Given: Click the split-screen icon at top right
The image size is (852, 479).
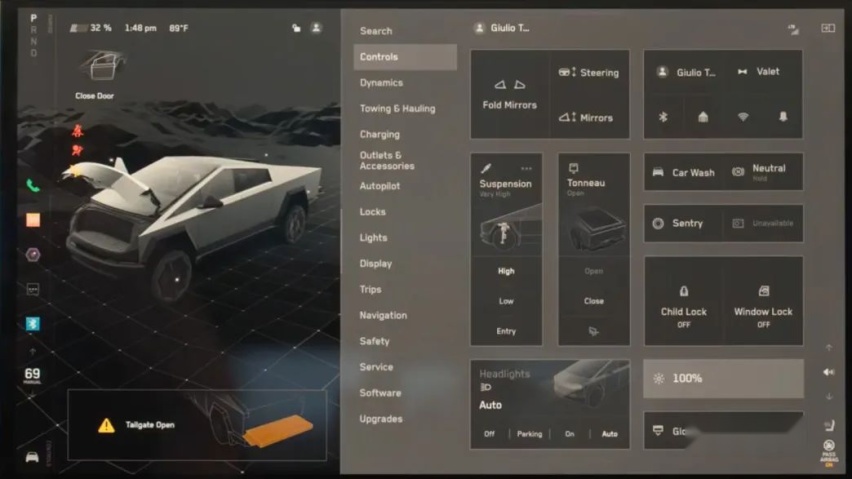Looking at the screenshot, I should pyautogui.click(x=828, y=28).
